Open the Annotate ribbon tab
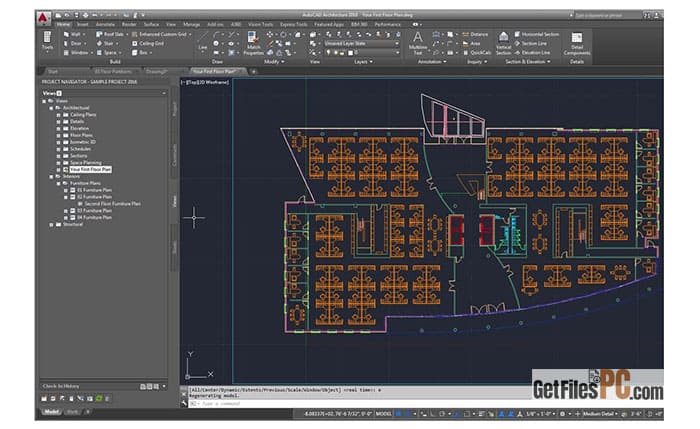700x429 pixels. pyautogui.click(x=105, y=25)
